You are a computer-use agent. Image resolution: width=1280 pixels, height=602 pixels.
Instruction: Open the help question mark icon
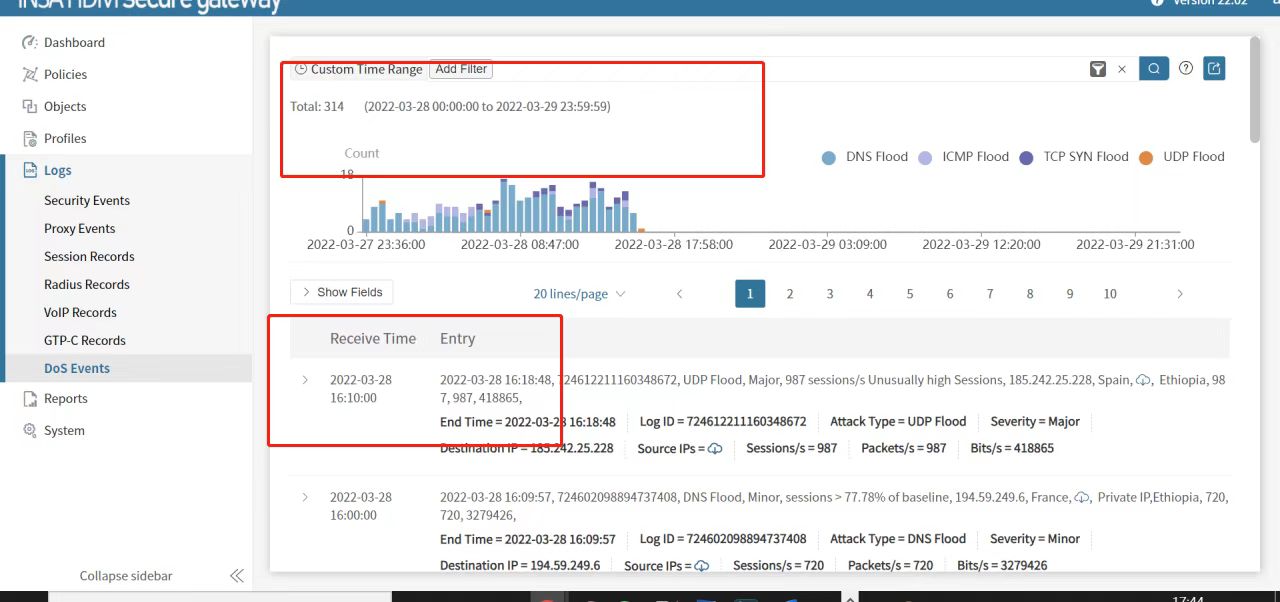click(x=1186, y=68)
